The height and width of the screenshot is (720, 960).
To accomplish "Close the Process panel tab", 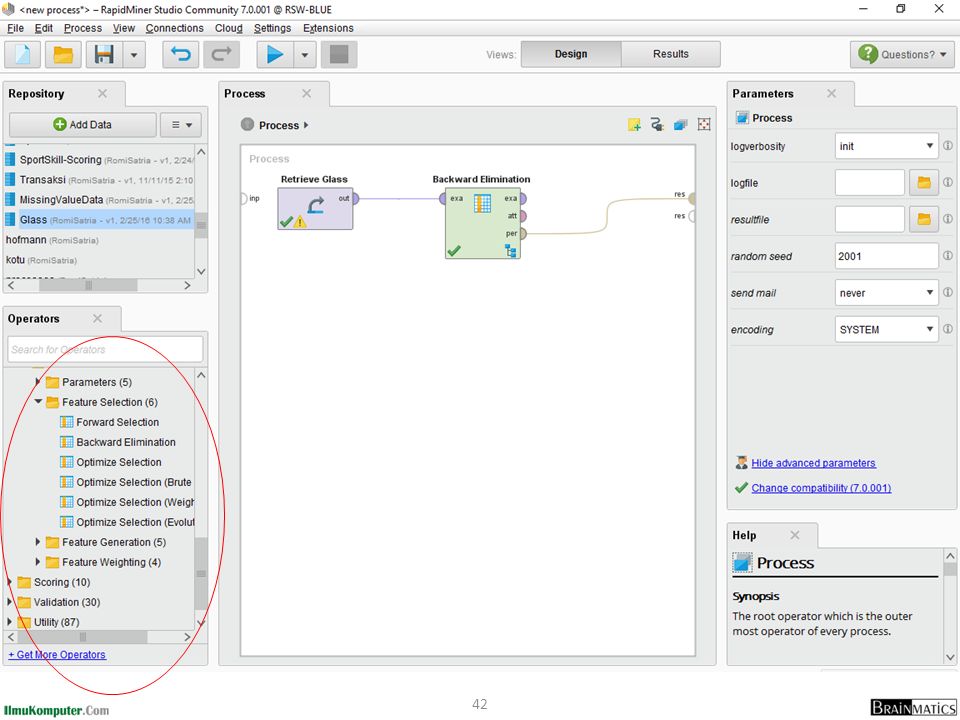I will 307,94.
